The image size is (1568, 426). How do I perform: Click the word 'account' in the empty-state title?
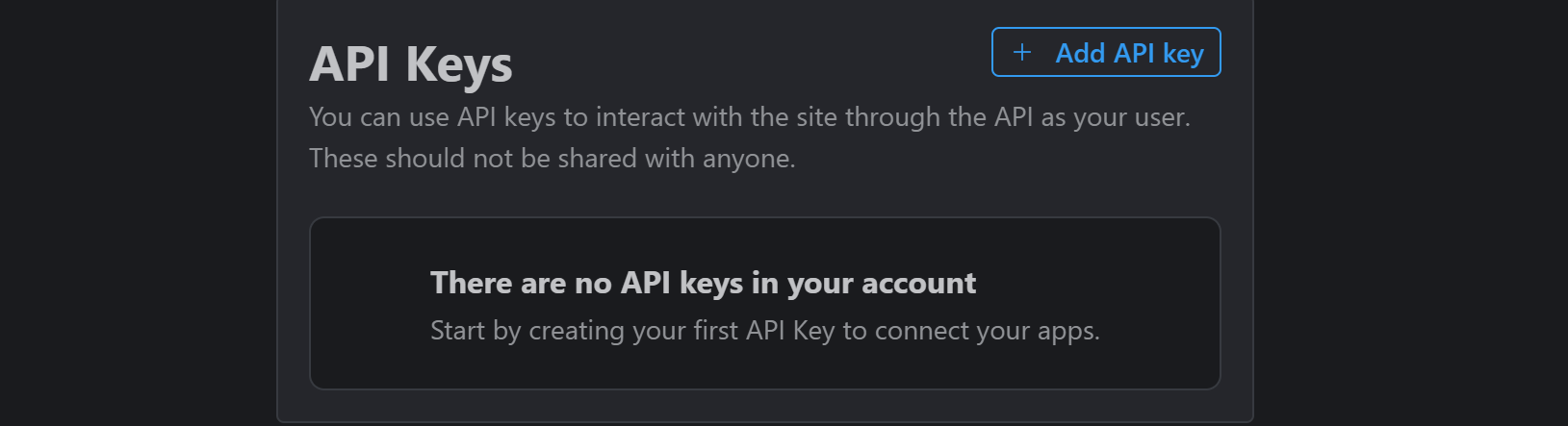919,283
